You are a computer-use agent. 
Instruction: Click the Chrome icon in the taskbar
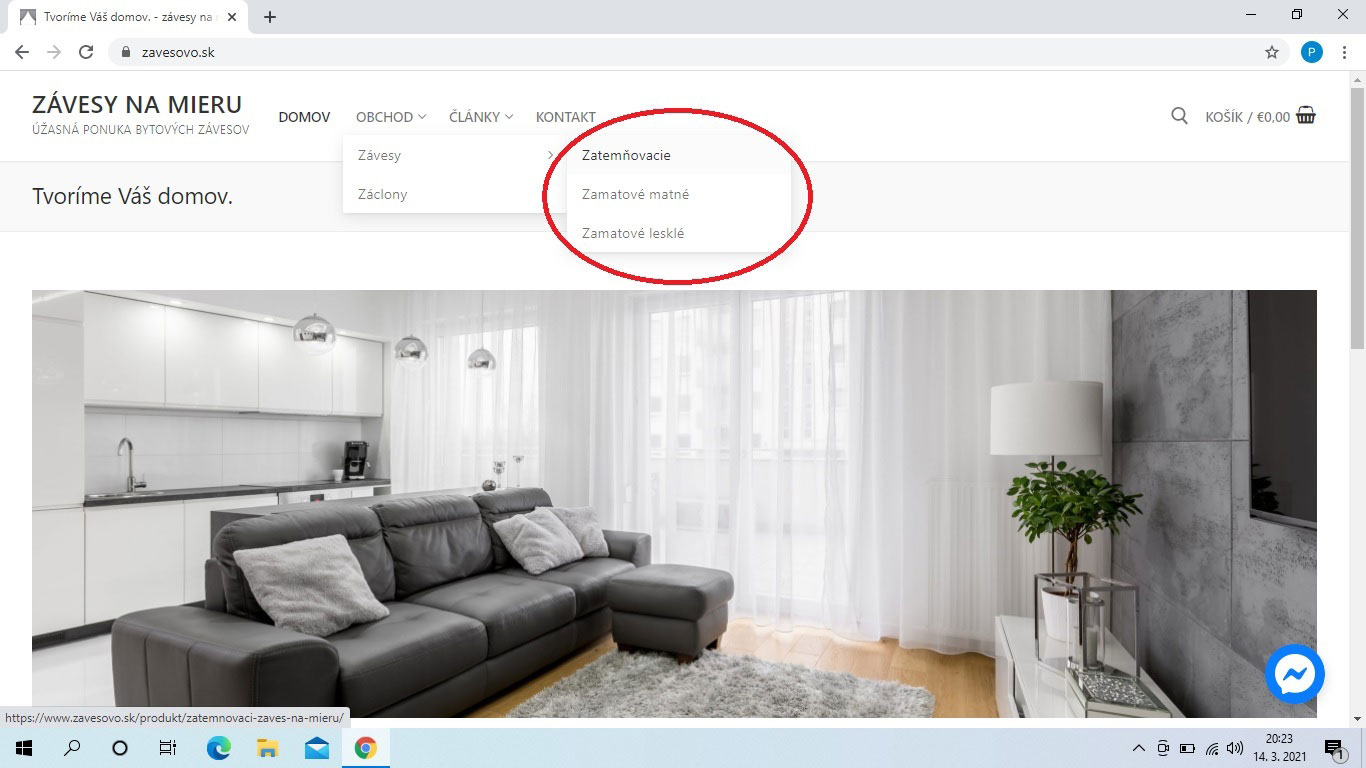[x=365, y=748]
